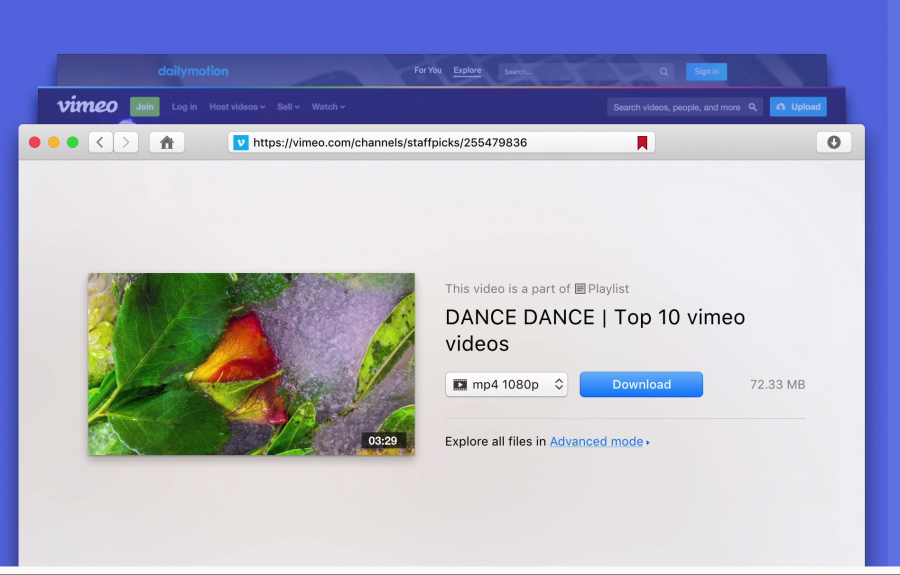The width and height of the screenshot is (900, 575).
Task: Go back with the left arrow button
Action: point(100,142)
